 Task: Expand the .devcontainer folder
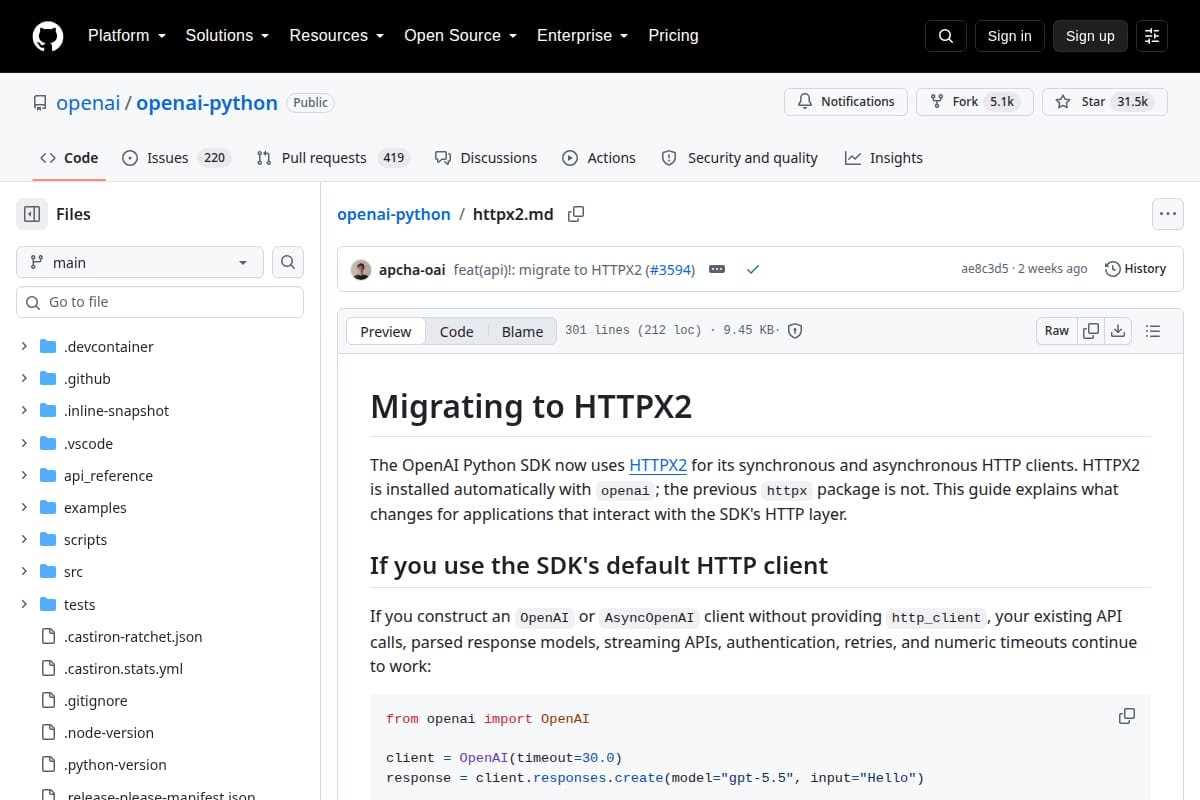24,347
